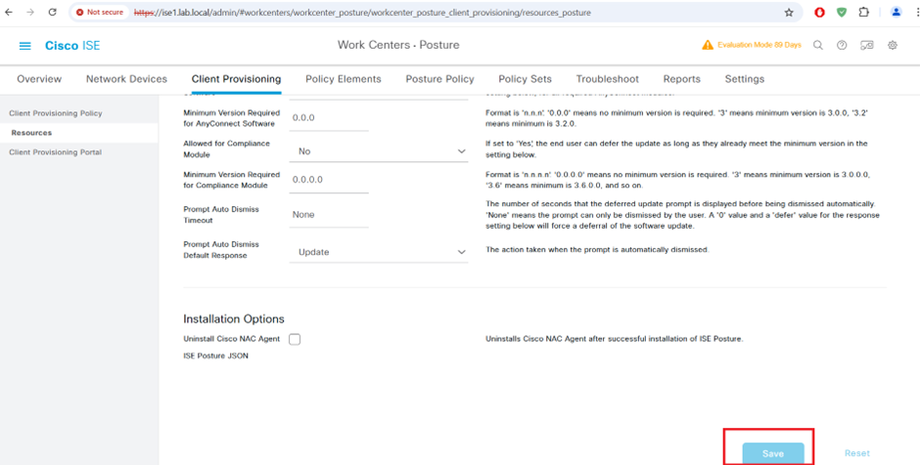This screenshot has height=465, width=920.
Task: Bookmark this page with the star icon
Action: coord(788,13)
